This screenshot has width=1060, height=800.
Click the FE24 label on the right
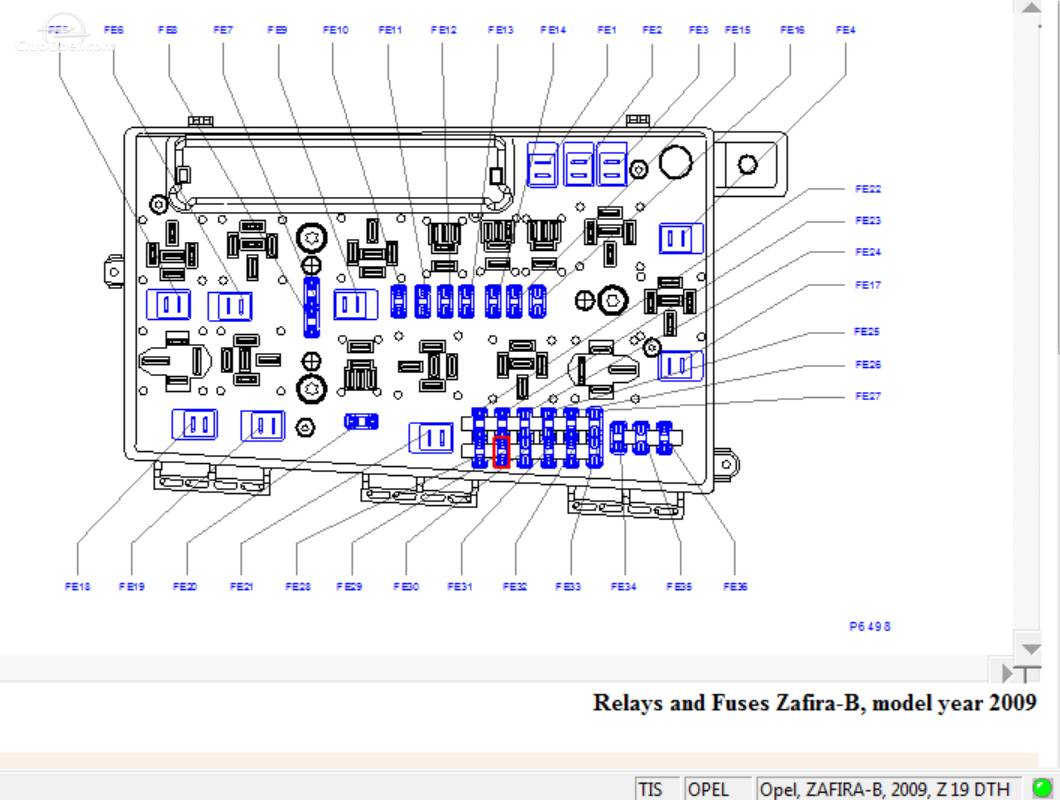pyautogui.click(x=868, y=252)
